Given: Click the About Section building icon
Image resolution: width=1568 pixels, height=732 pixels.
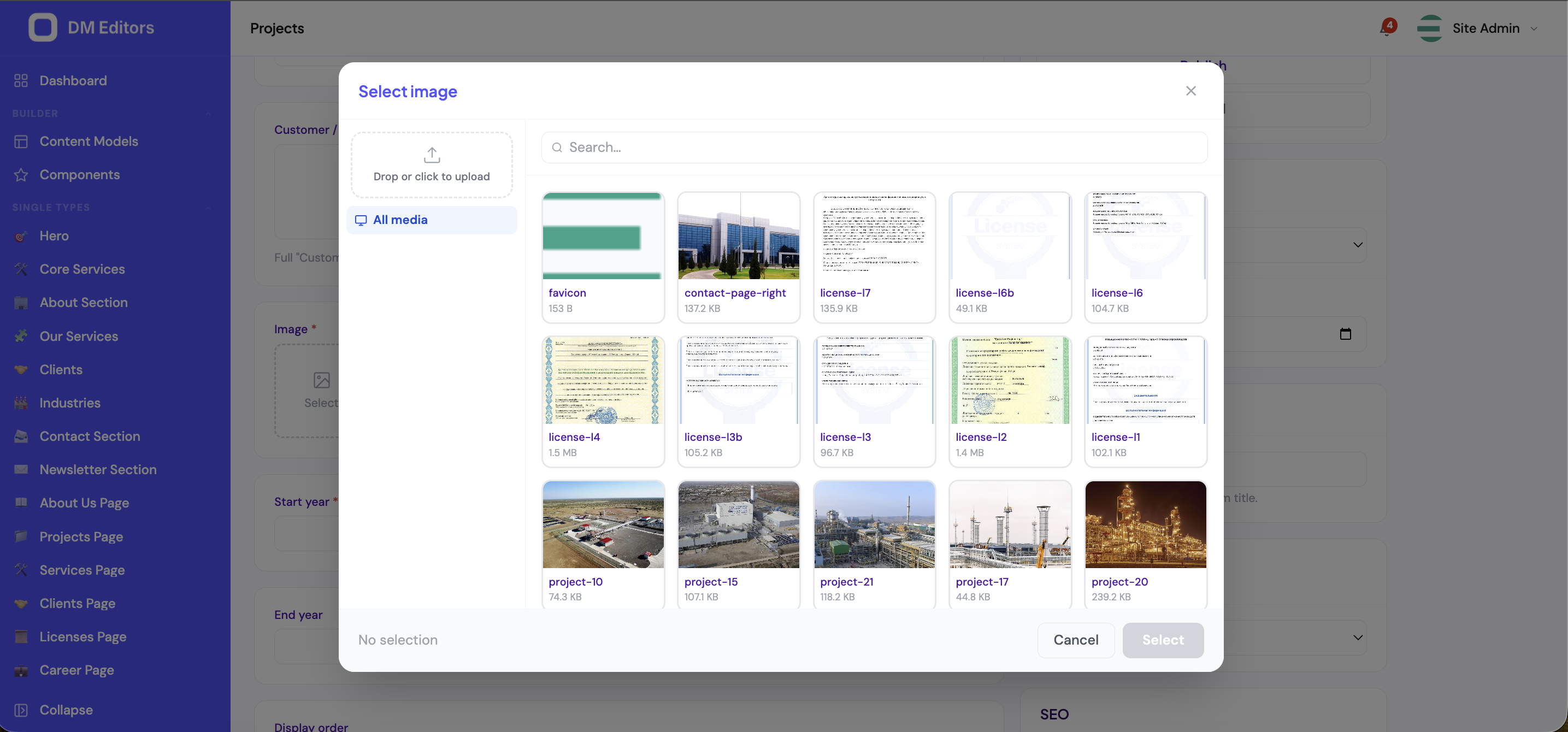Looking at the screenshot, I should (x=21, y=303).
